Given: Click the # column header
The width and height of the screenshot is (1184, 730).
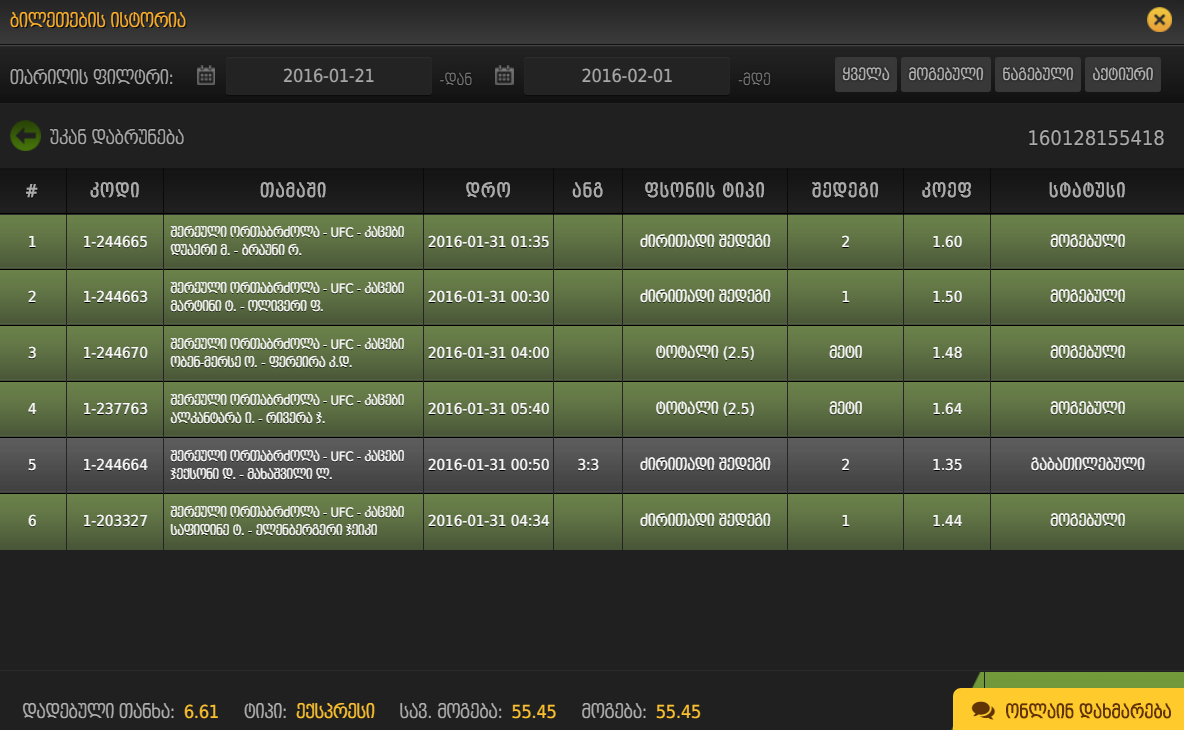Looking at the screenshot, I should 32,190.
